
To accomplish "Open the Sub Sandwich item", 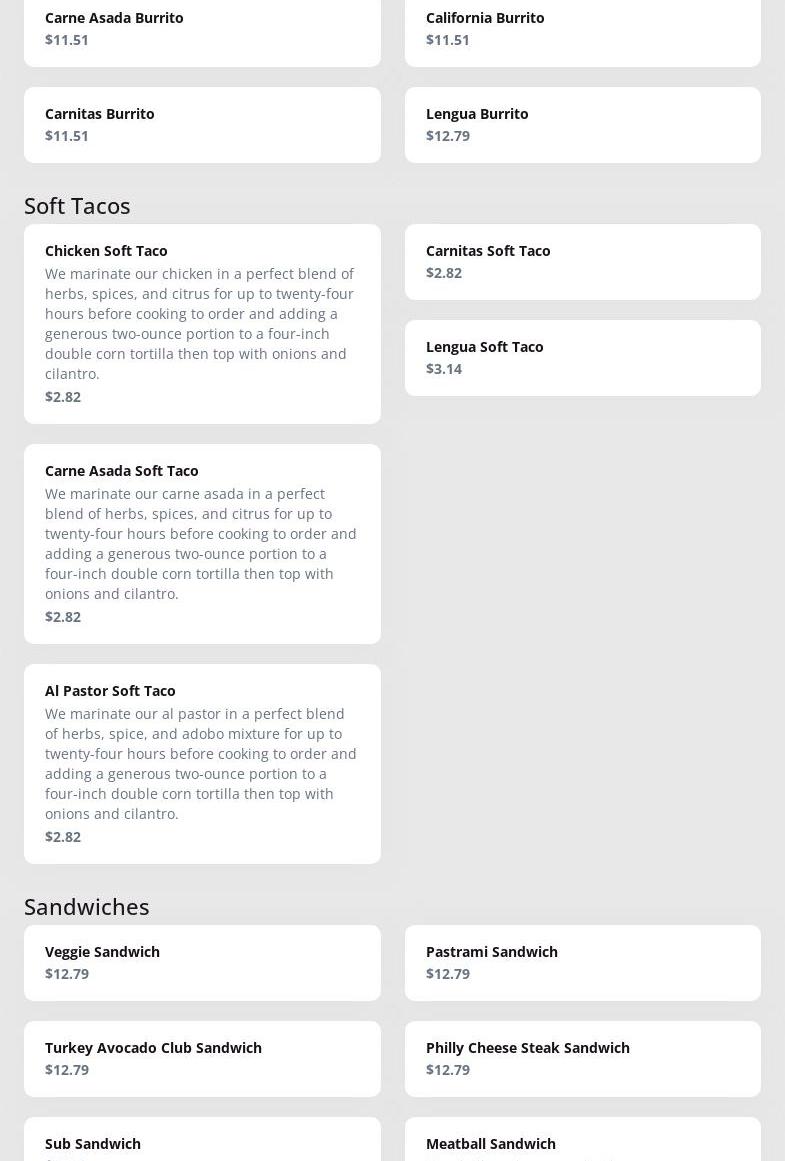I will point(202,1139).
